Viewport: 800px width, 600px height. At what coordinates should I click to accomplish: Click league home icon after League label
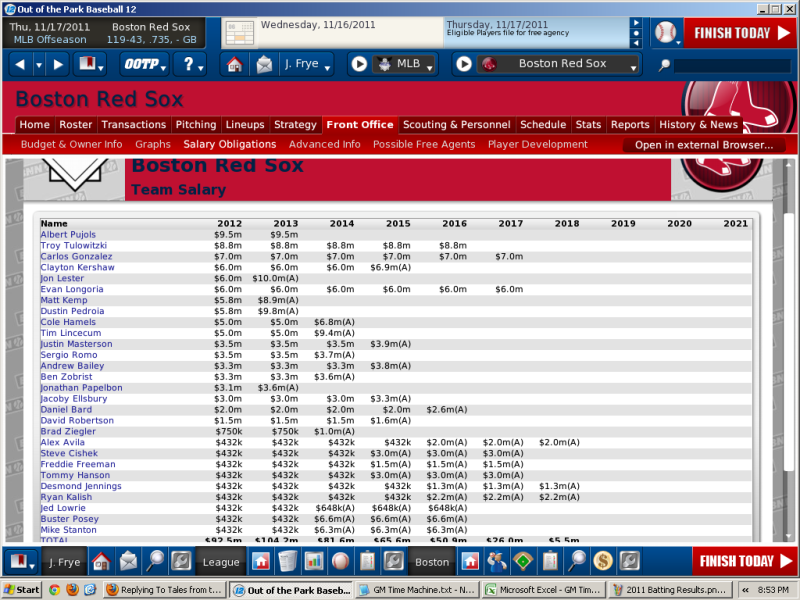click(261, 562)
